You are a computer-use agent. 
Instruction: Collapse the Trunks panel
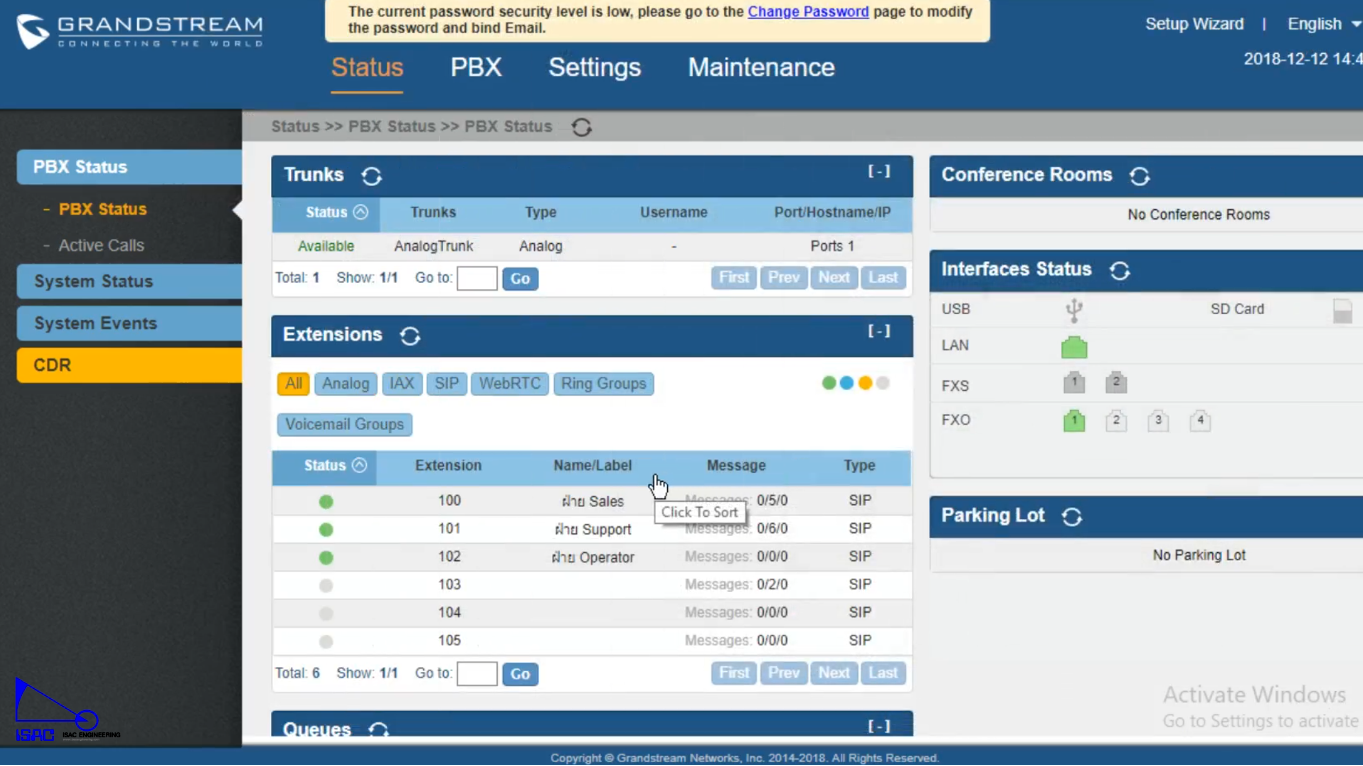point(878,172)
